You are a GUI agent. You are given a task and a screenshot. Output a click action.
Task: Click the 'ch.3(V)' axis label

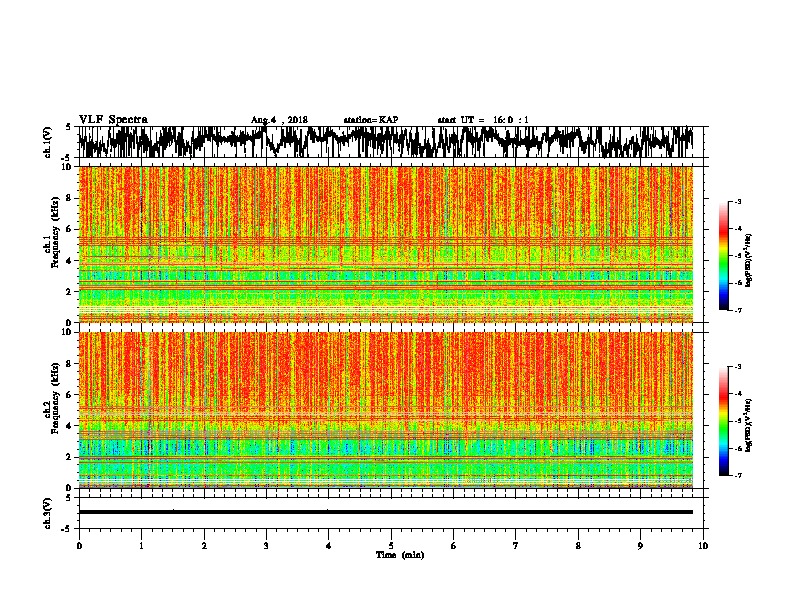48,513
